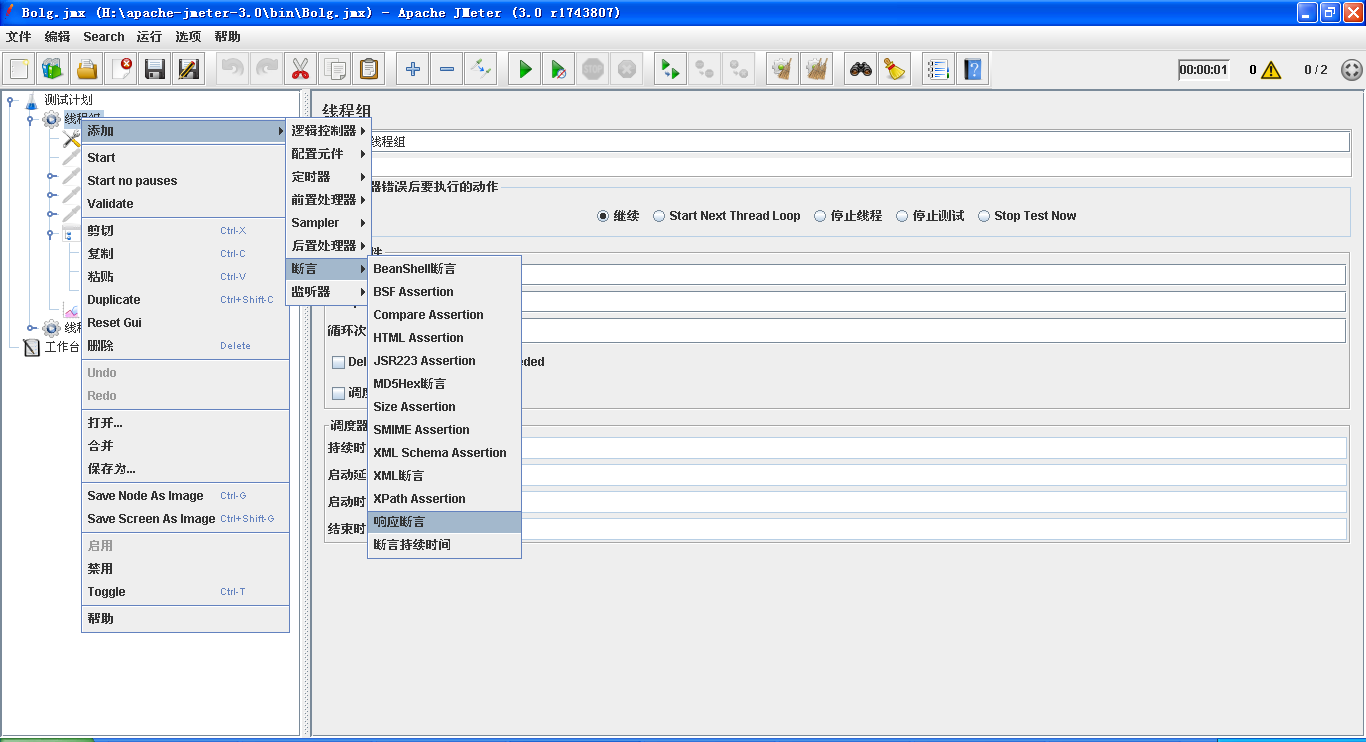Click the 循环次数 loop count input field

933,330
